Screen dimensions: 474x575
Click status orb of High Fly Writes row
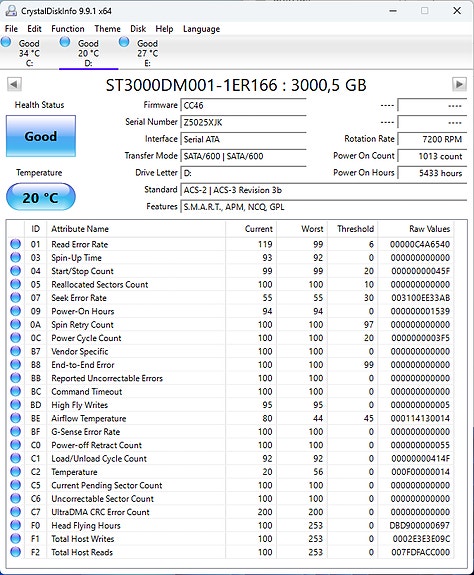tap(15, 404)
